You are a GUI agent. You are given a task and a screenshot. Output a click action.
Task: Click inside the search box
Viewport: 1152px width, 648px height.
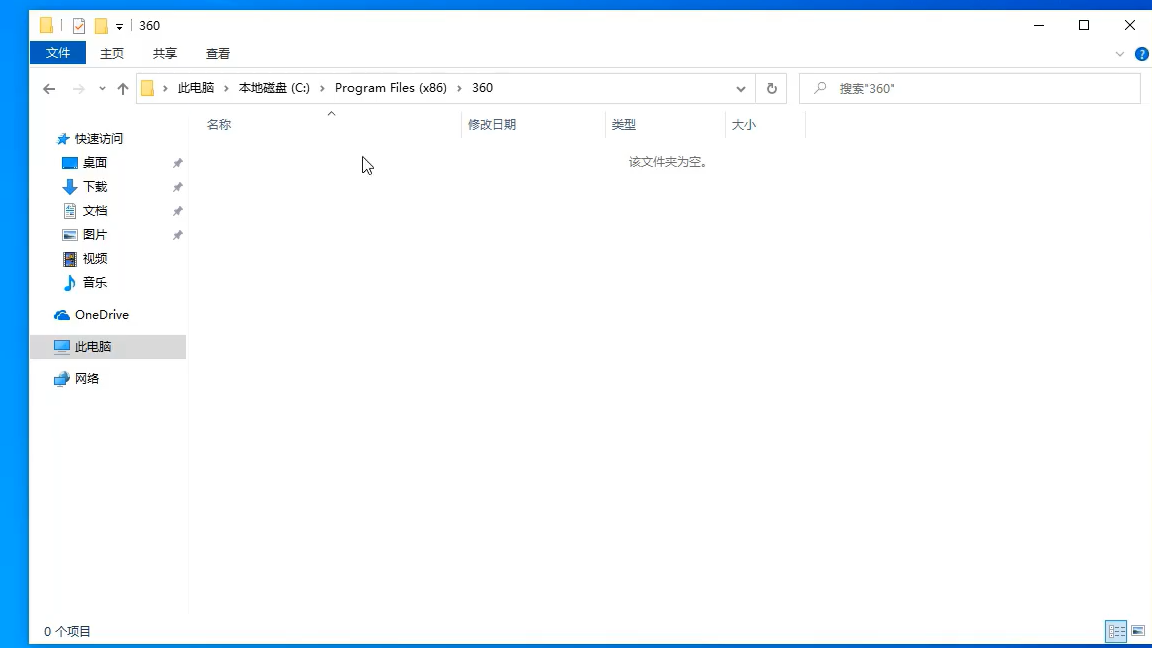pos(969,88)
